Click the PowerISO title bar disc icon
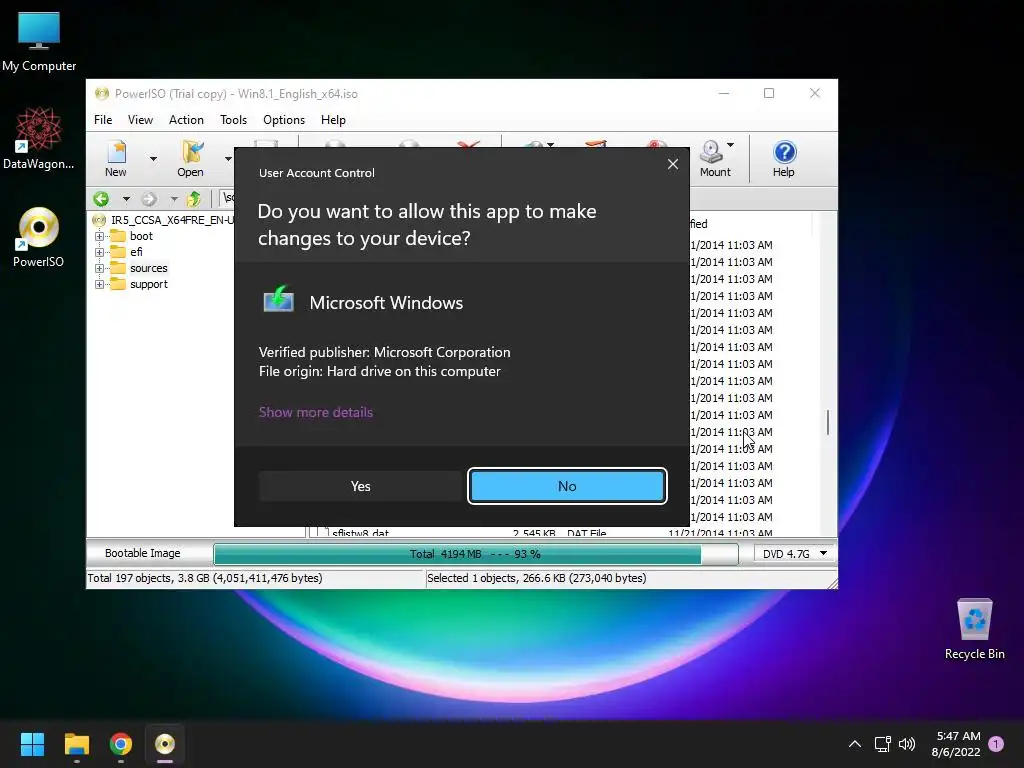 point(102,93)
